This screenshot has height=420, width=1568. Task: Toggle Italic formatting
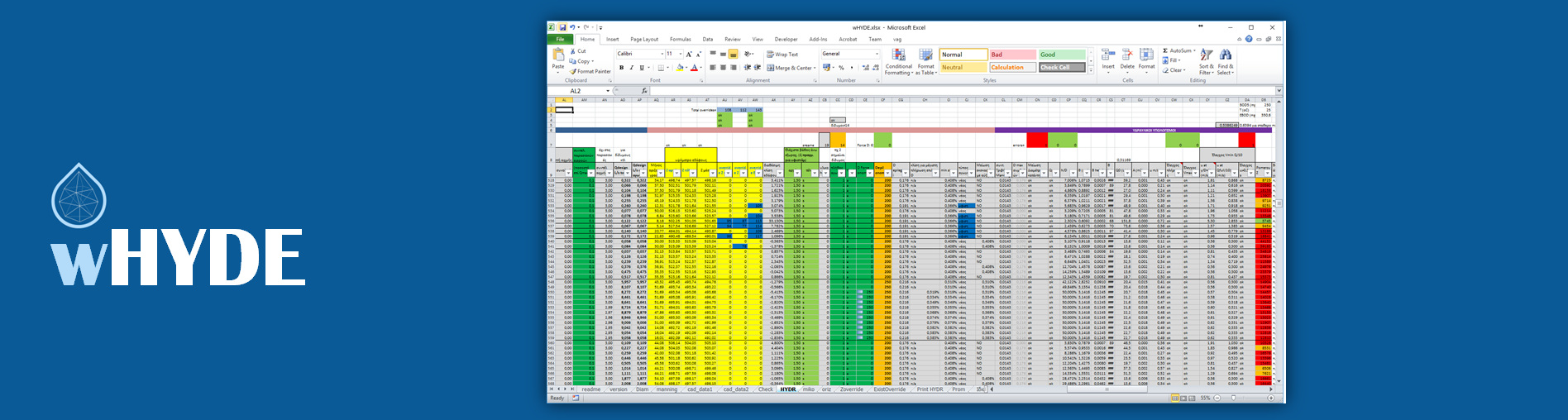pos(632,68)
